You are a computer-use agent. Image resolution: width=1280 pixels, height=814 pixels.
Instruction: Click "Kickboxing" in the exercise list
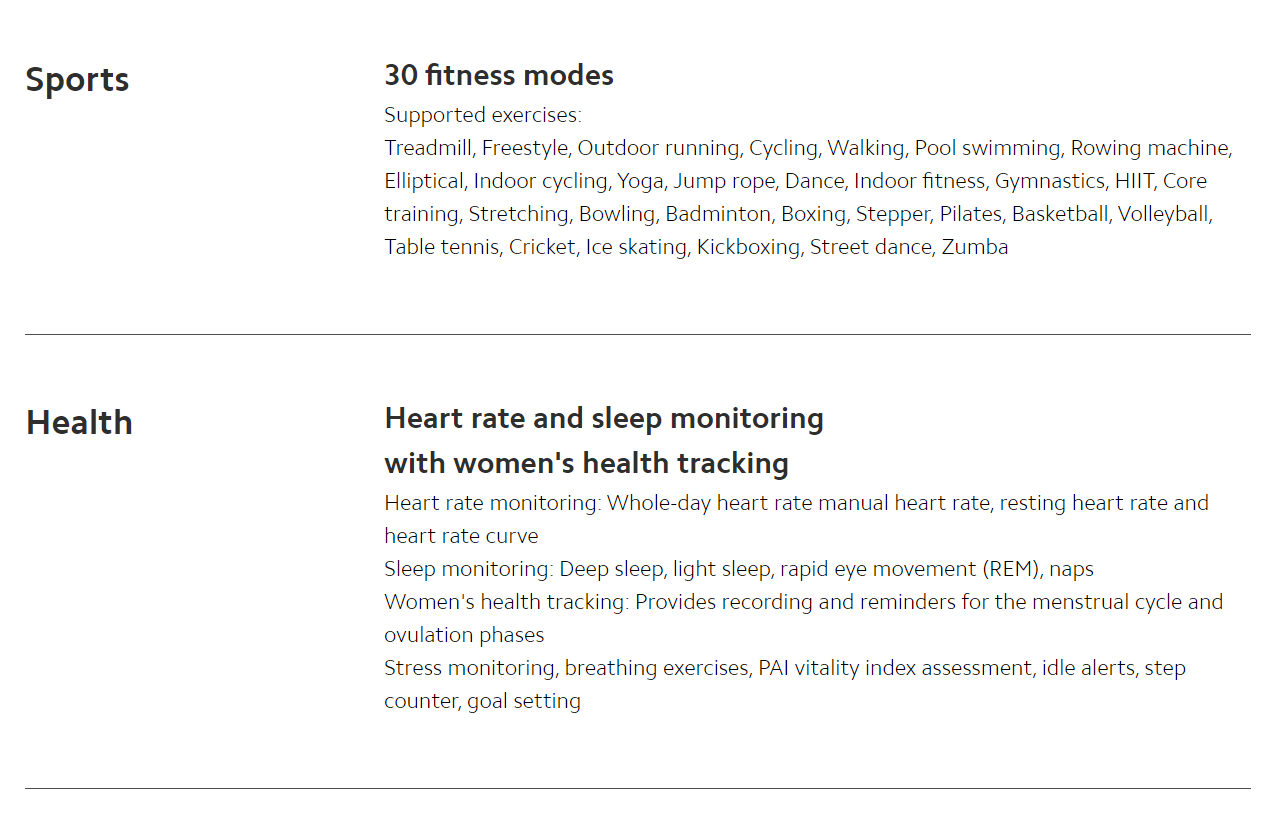tap(748, 247)
